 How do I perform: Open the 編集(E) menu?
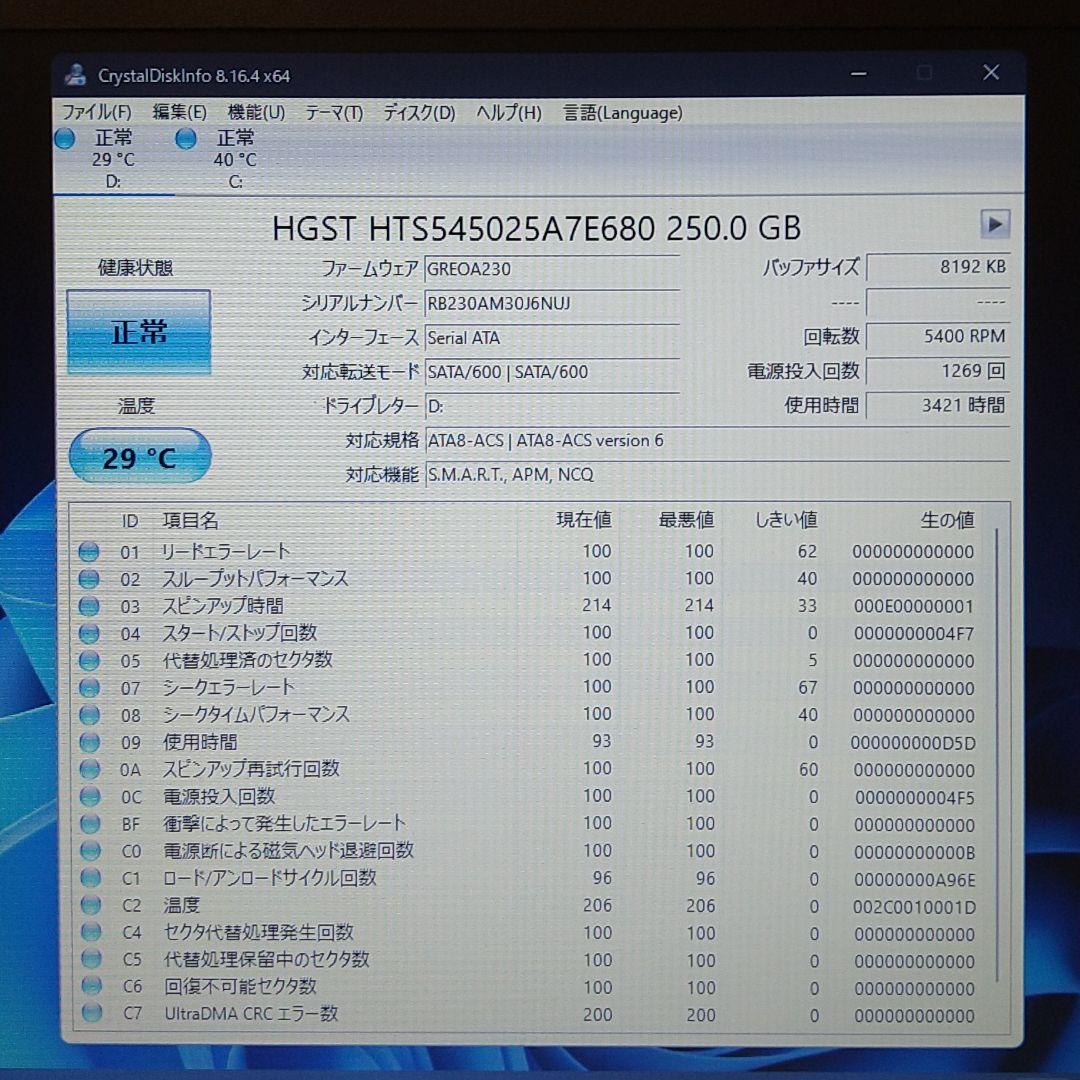[179, 112]
